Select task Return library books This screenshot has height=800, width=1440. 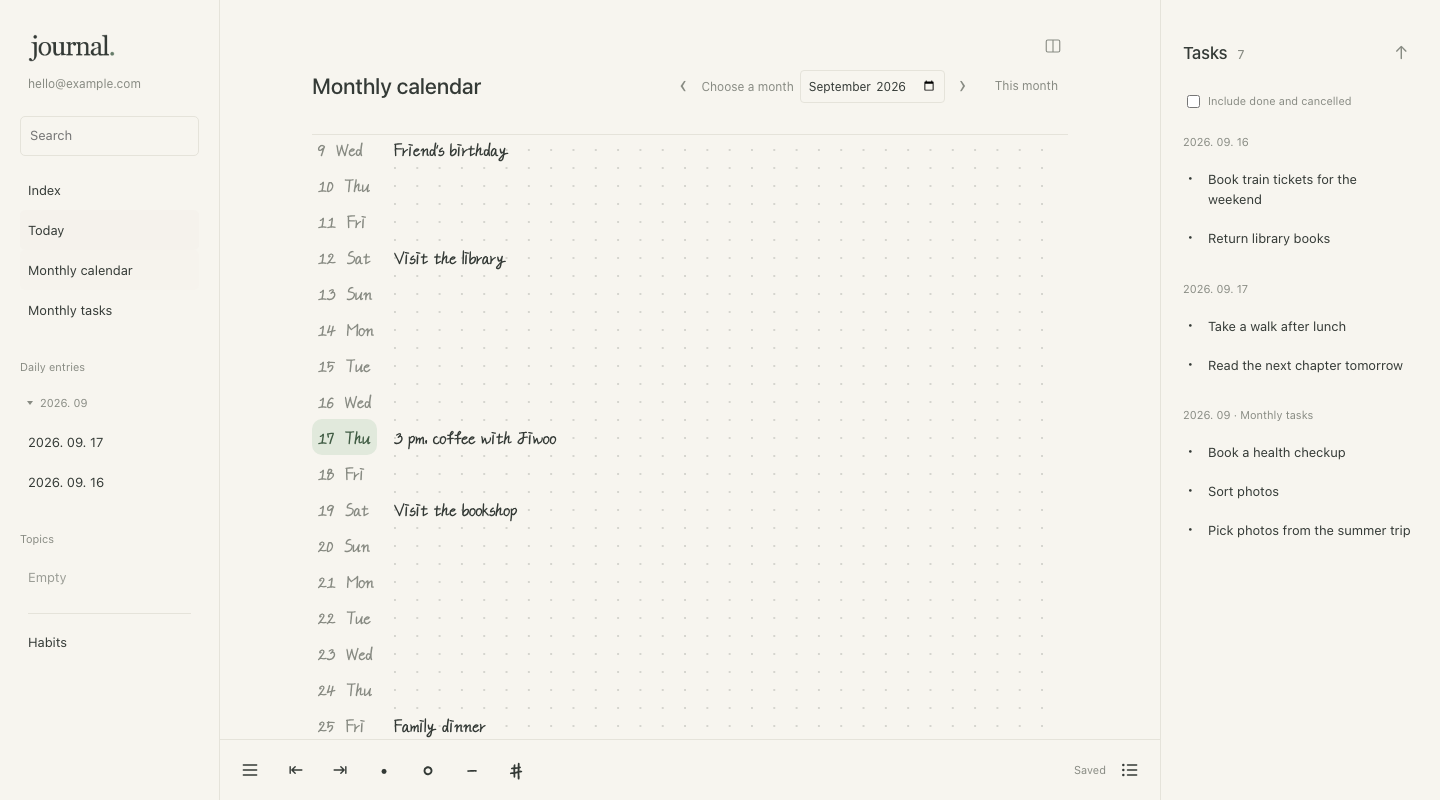point(1269,238)
